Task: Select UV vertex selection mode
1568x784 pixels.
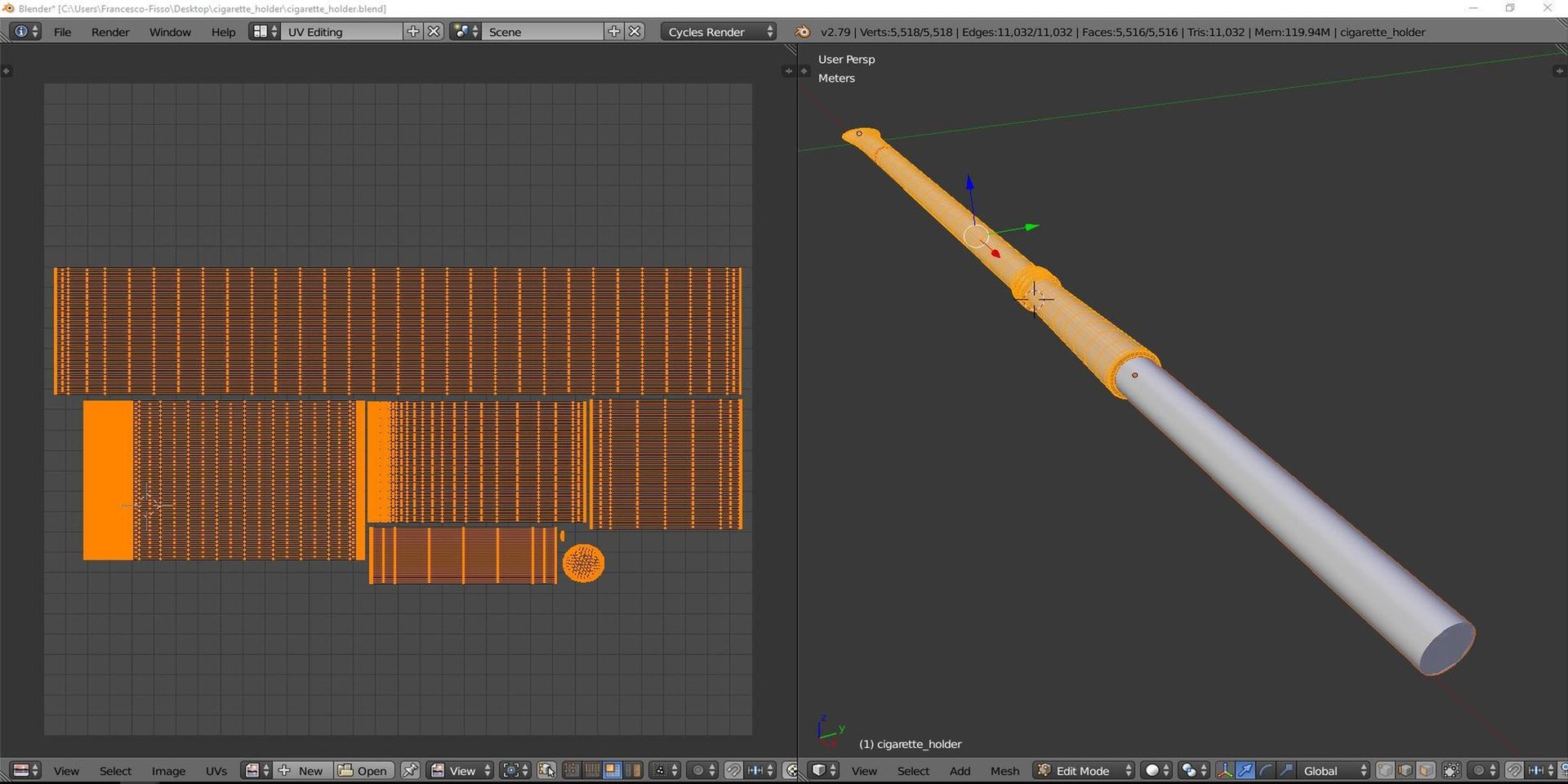Action: [x=572, y=770]
